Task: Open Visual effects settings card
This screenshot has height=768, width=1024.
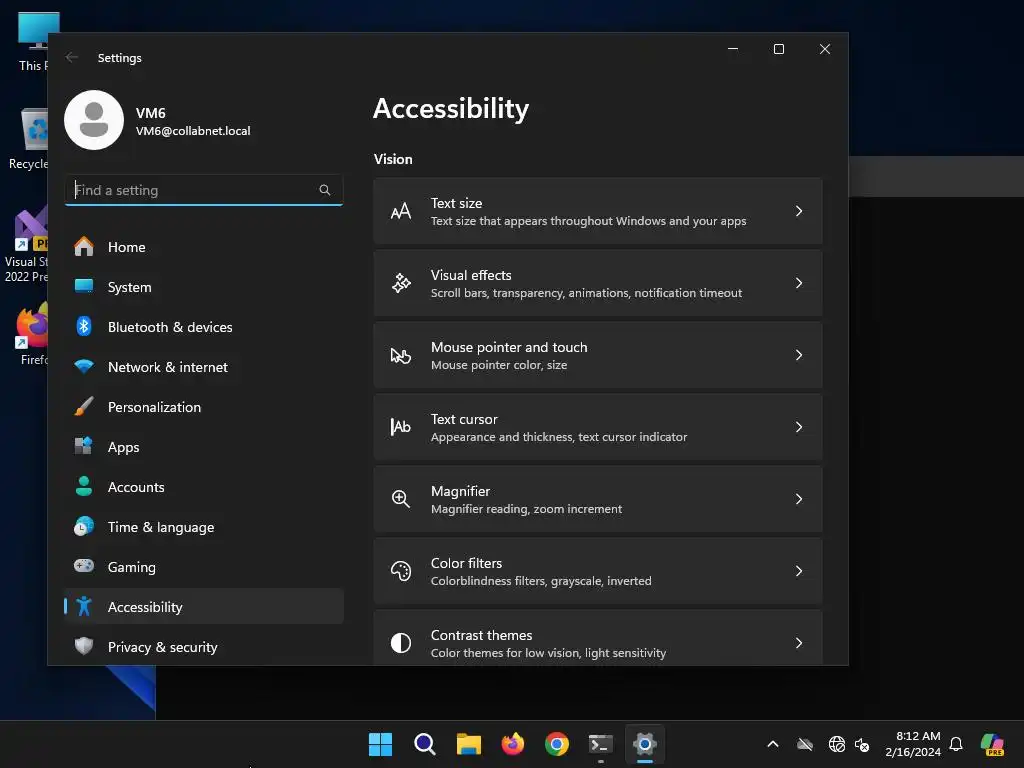Action: pyautogui.click(x=598, y=283)
